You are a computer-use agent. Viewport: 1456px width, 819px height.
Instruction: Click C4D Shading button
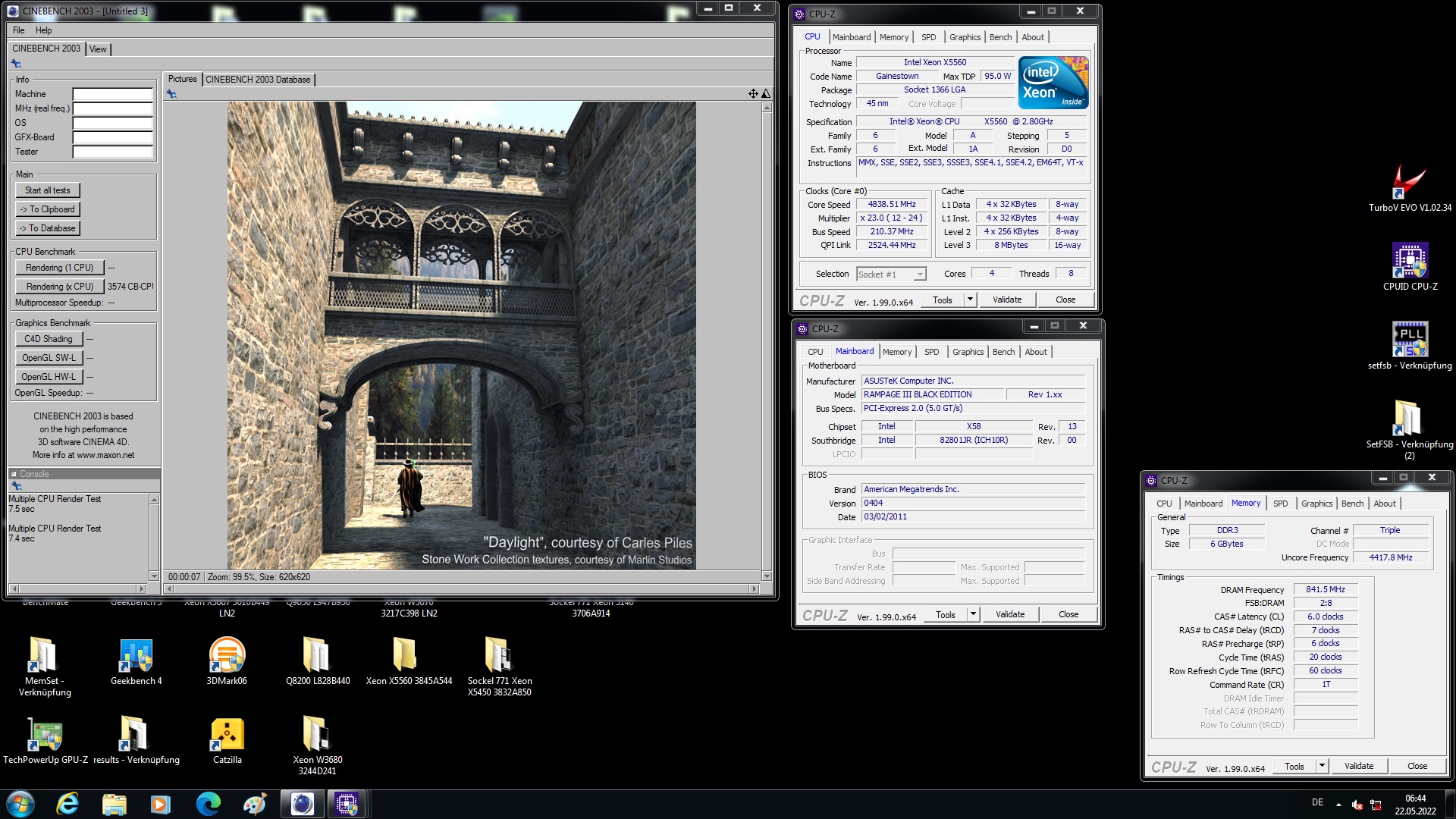(x=49, y=339)
